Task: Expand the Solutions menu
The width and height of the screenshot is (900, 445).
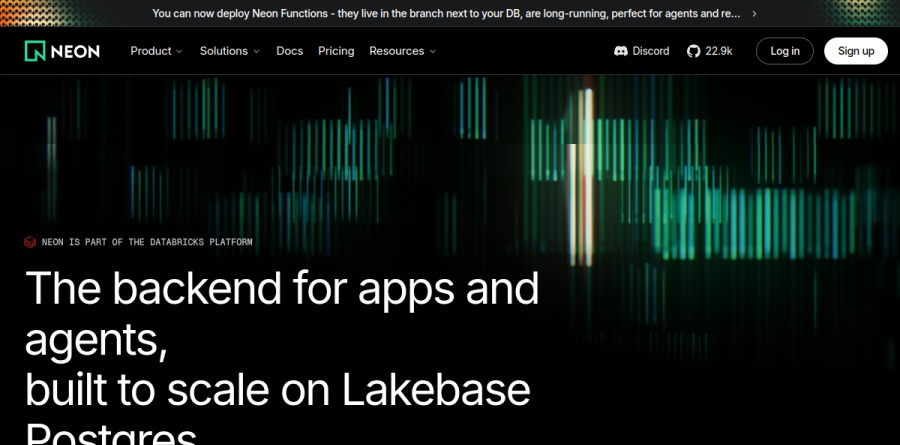Action: pyautogui.click(x=230, y=51)
